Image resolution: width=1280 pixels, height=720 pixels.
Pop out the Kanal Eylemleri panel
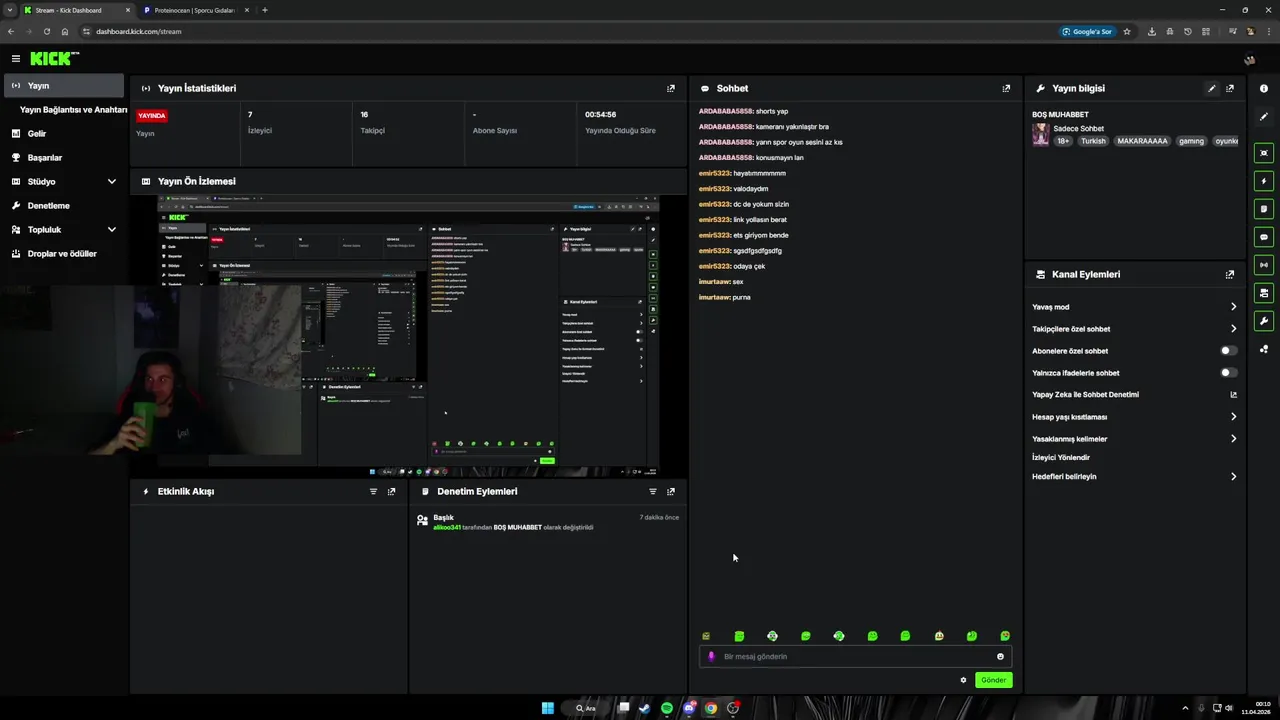1230,274
